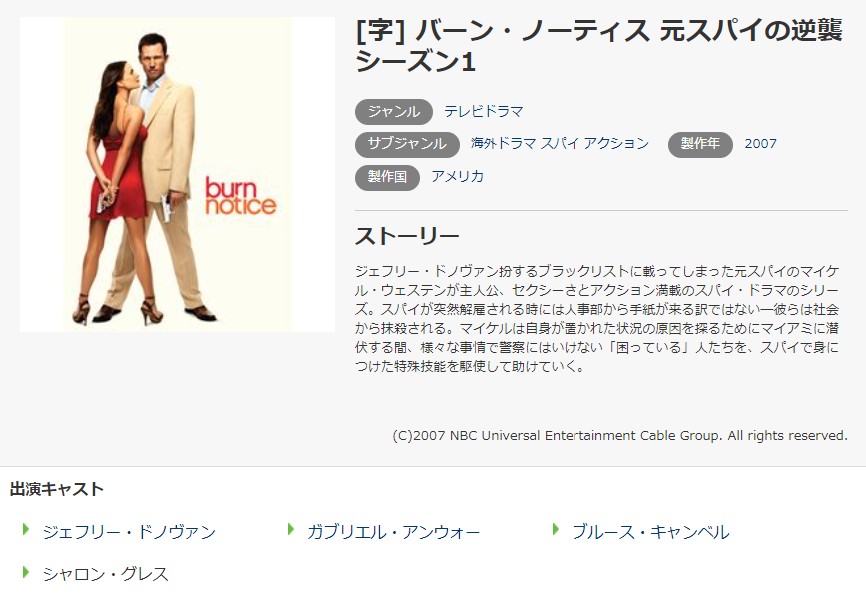Select the 海外ドラマ subgenre link
Screen dimensions: 866x610
pos(503,144)
